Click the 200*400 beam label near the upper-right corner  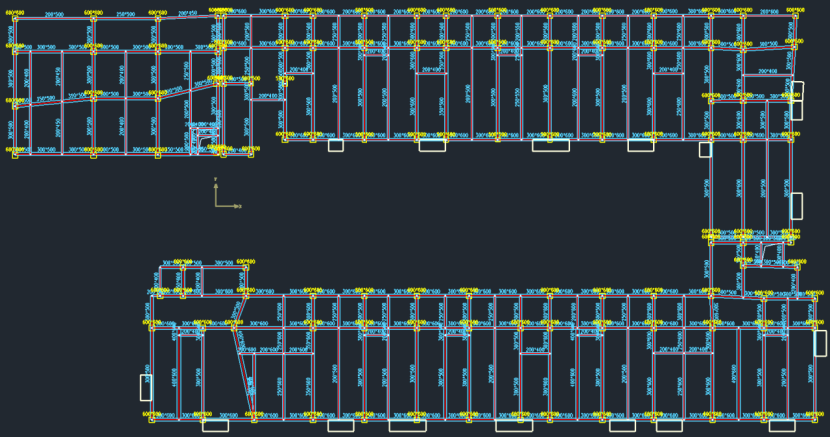point(767,71)
